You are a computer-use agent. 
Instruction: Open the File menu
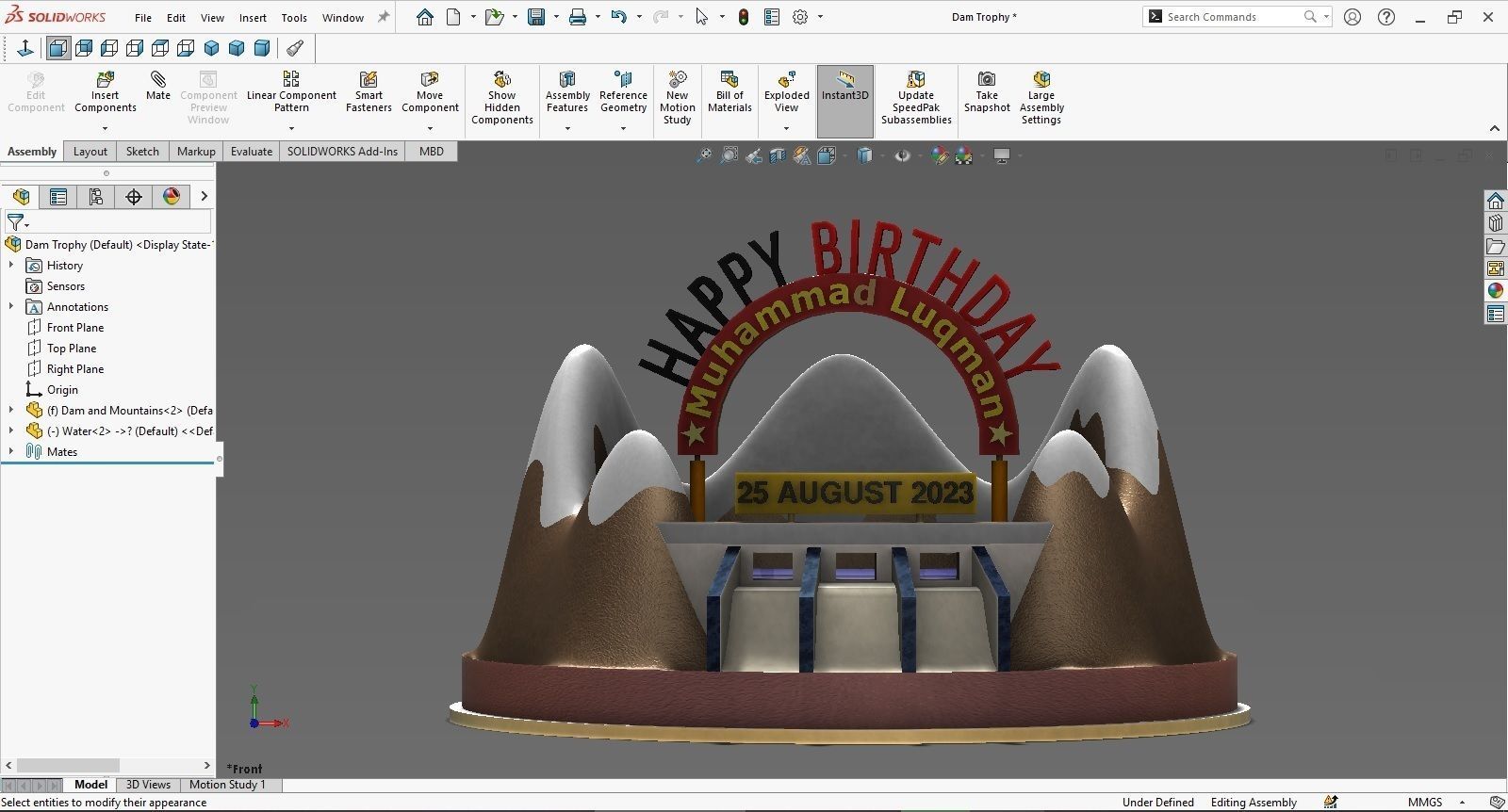click(x=143, y=18)
